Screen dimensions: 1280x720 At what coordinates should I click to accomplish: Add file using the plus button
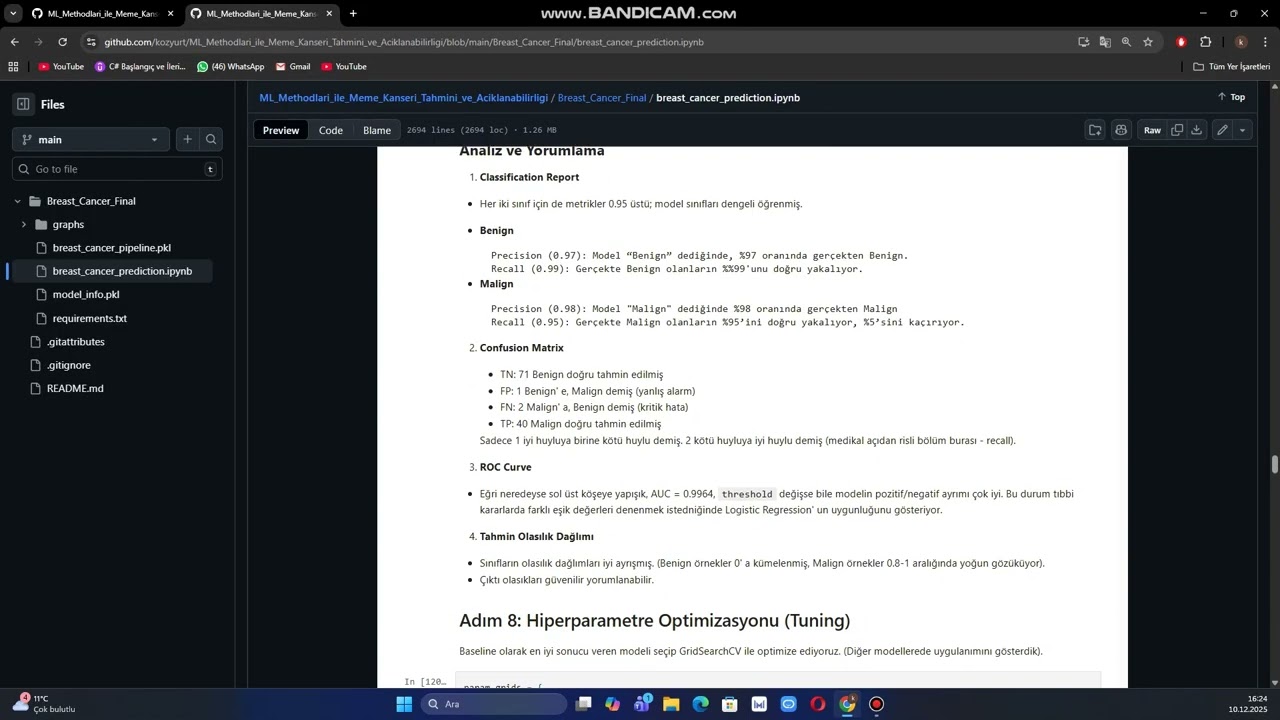(187, 140)
